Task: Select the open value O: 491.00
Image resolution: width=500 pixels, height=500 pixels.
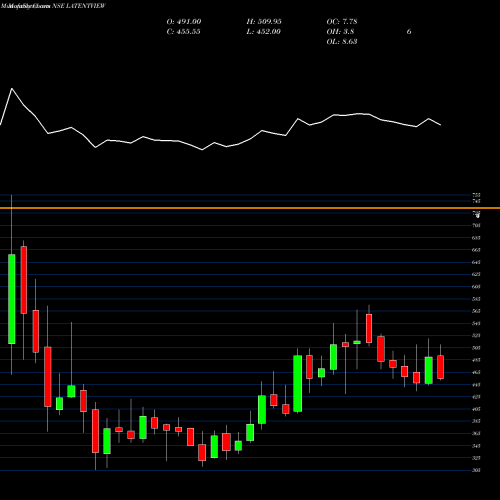Action: click(184, 22)
